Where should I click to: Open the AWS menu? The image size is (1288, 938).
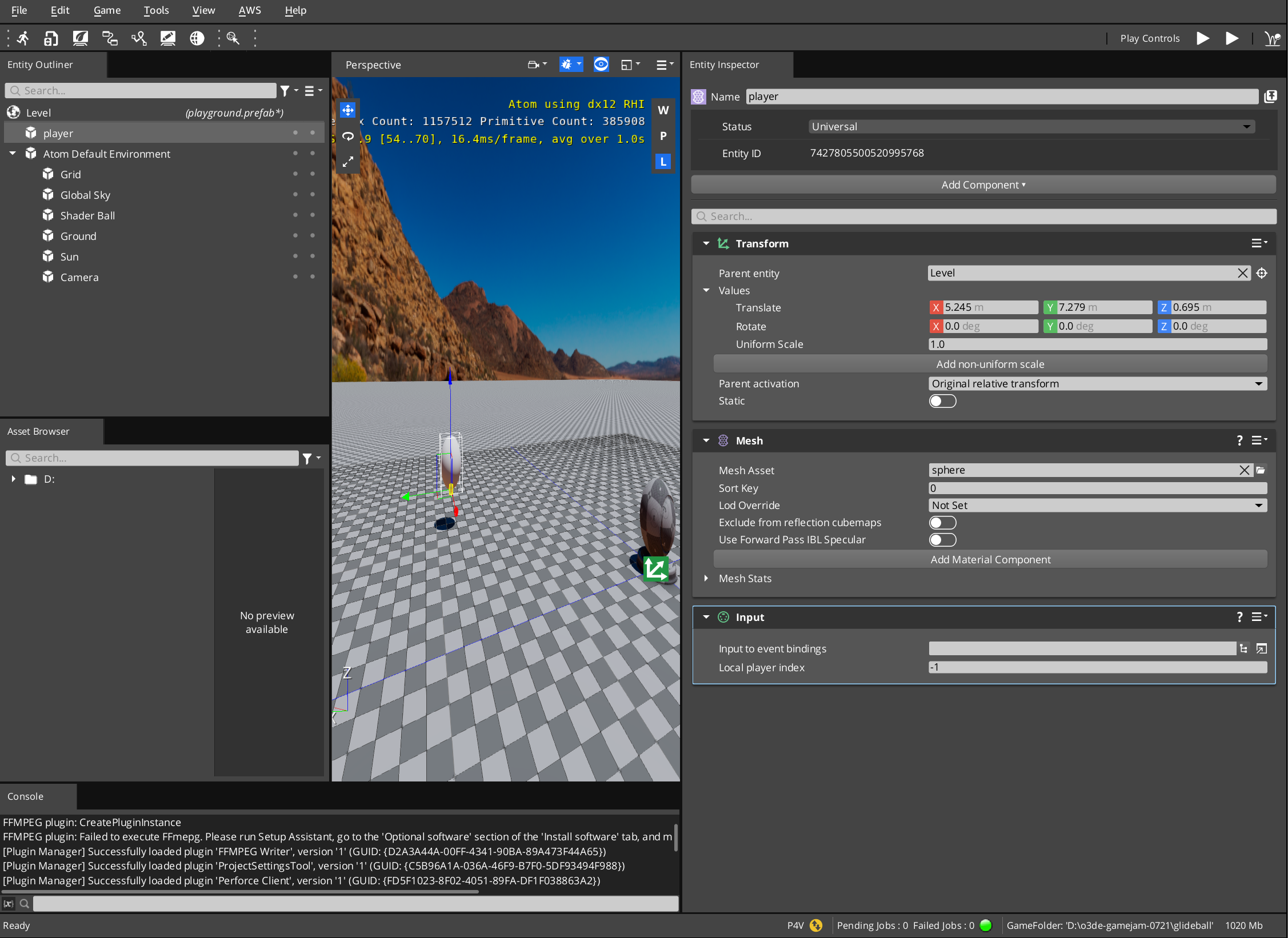[250, 10]
